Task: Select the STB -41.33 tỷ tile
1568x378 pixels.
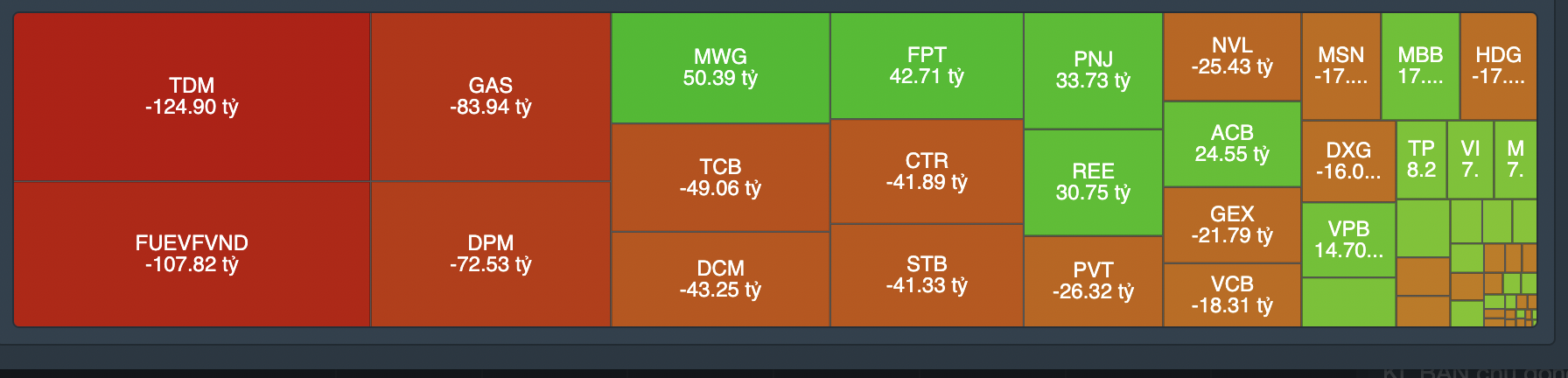Action: (x=927, y=275)
